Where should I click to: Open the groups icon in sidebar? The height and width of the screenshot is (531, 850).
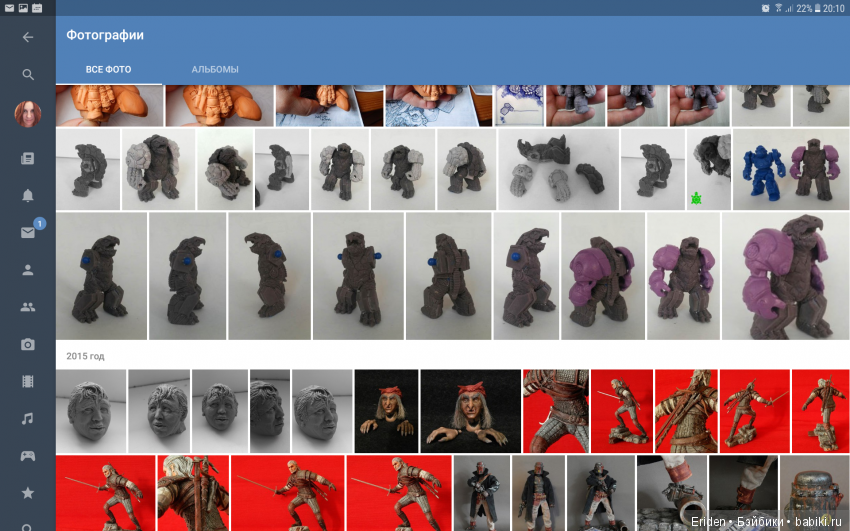(x=28, y=307)
